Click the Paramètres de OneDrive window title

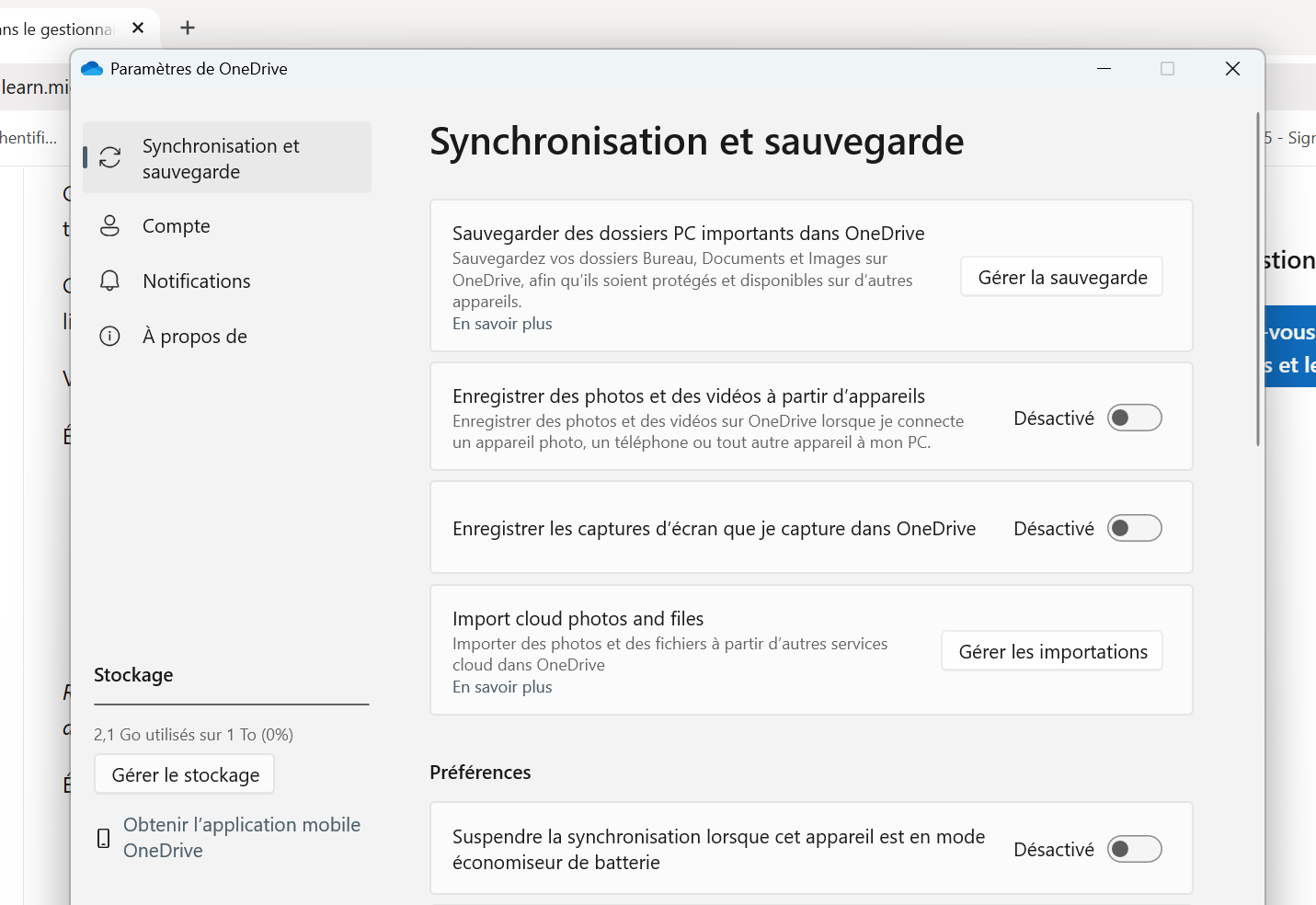(x=199, y=69)
